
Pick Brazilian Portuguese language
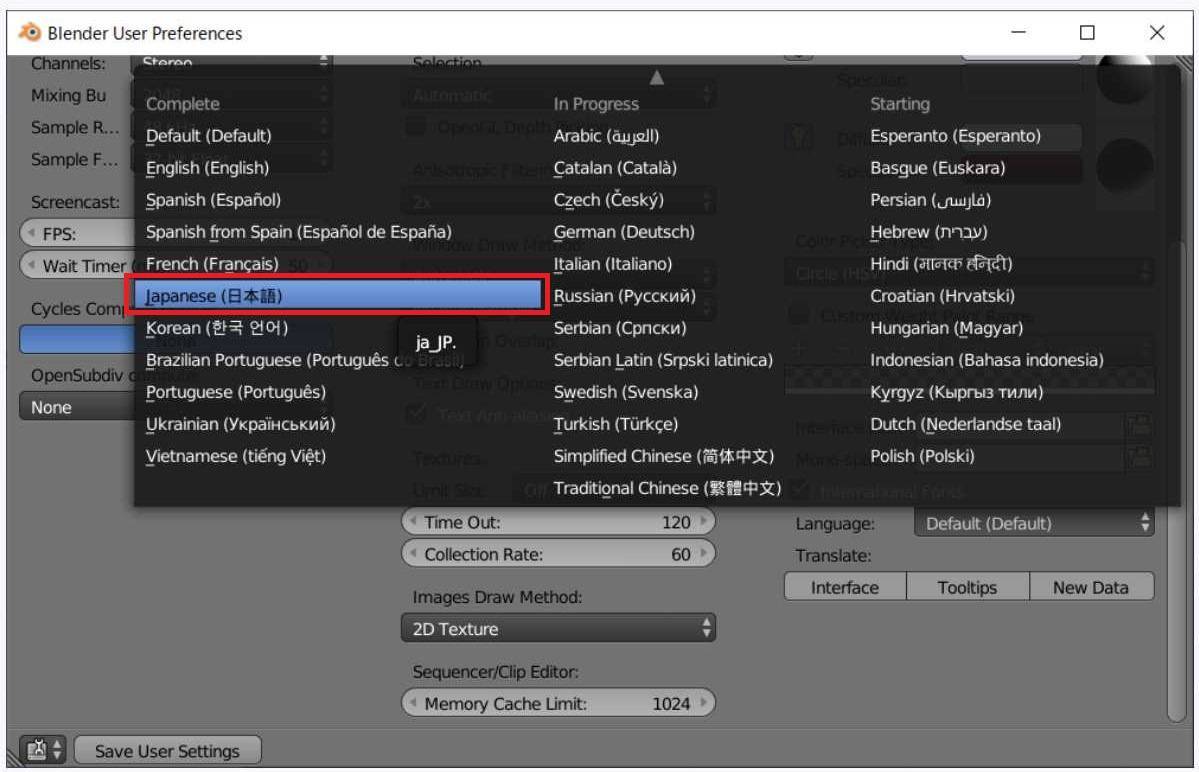[304, 360]
